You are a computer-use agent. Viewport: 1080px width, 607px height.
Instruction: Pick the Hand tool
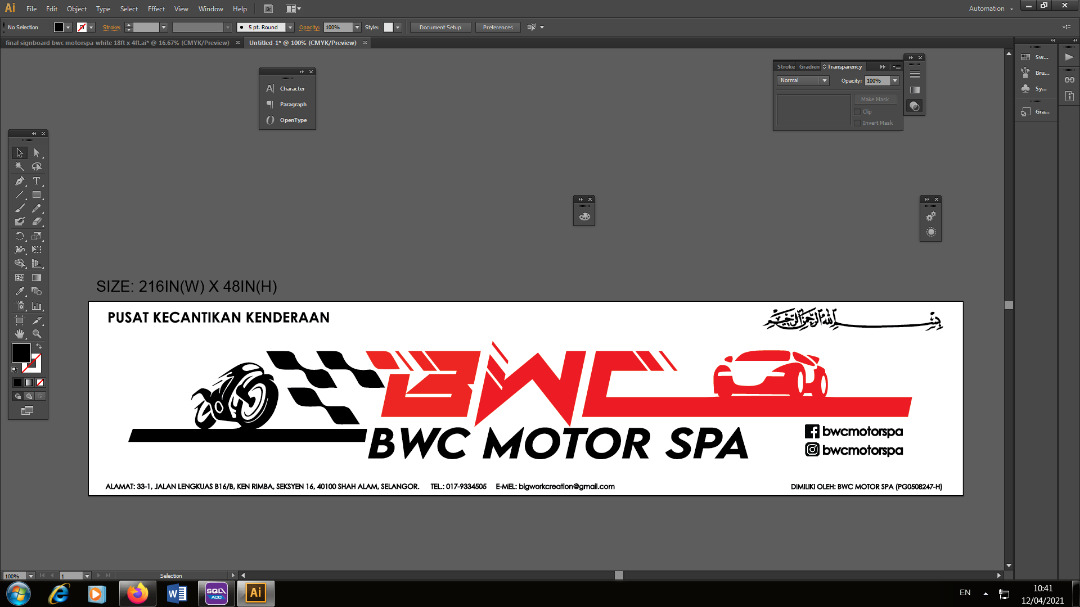(20, 333)
